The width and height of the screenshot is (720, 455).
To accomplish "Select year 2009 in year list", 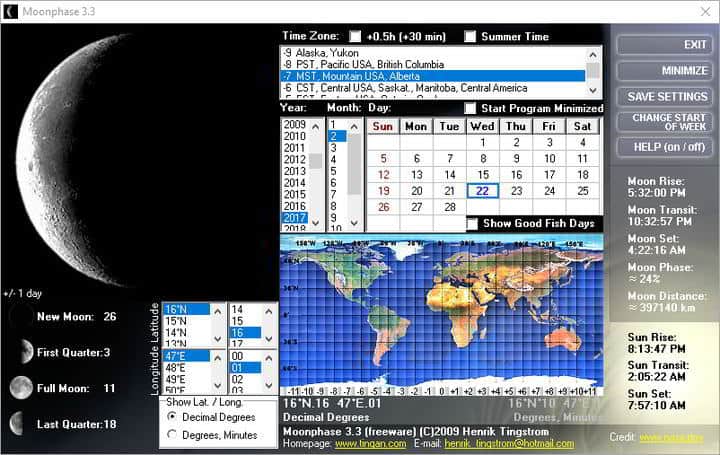I will (295, 124).
